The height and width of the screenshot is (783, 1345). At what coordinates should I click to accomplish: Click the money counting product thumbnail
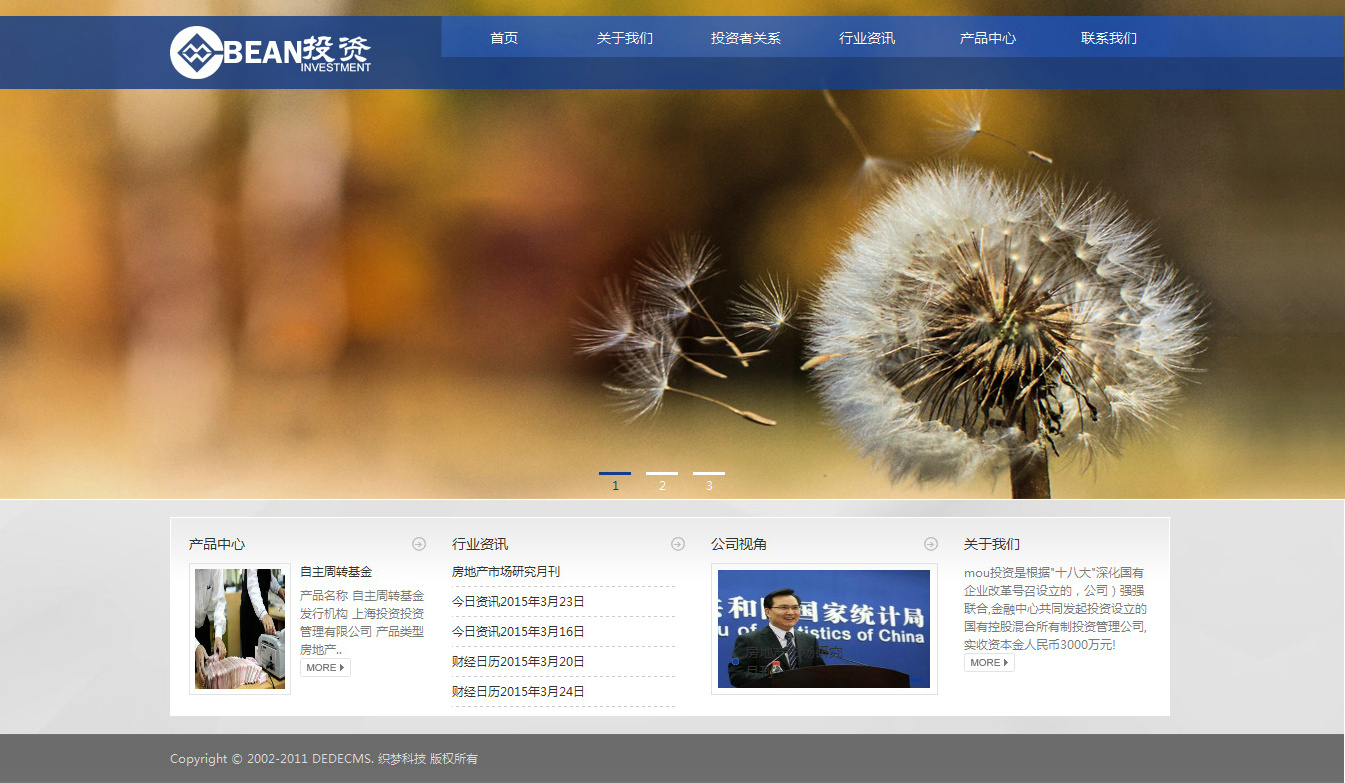point(240,629)
